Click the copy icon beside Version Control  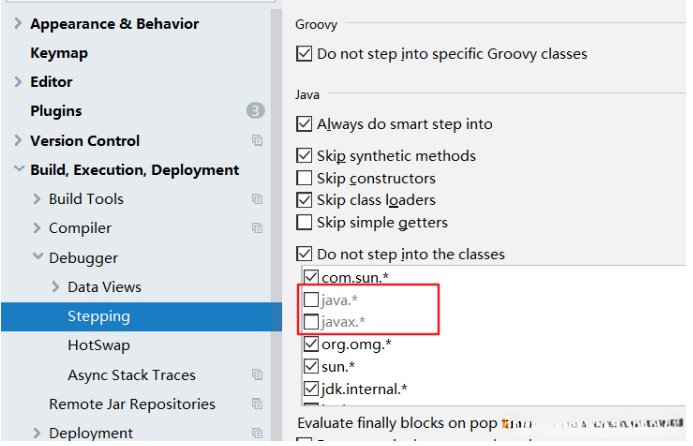[x=257, y=141]
